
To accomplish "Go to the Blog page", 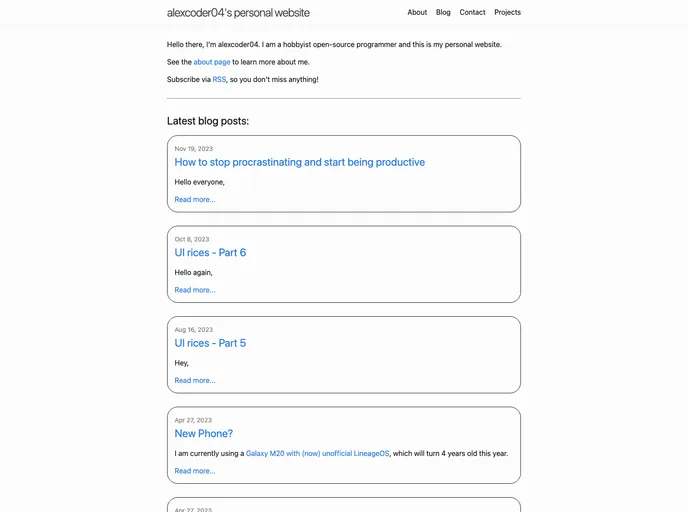I will (443, 13).
